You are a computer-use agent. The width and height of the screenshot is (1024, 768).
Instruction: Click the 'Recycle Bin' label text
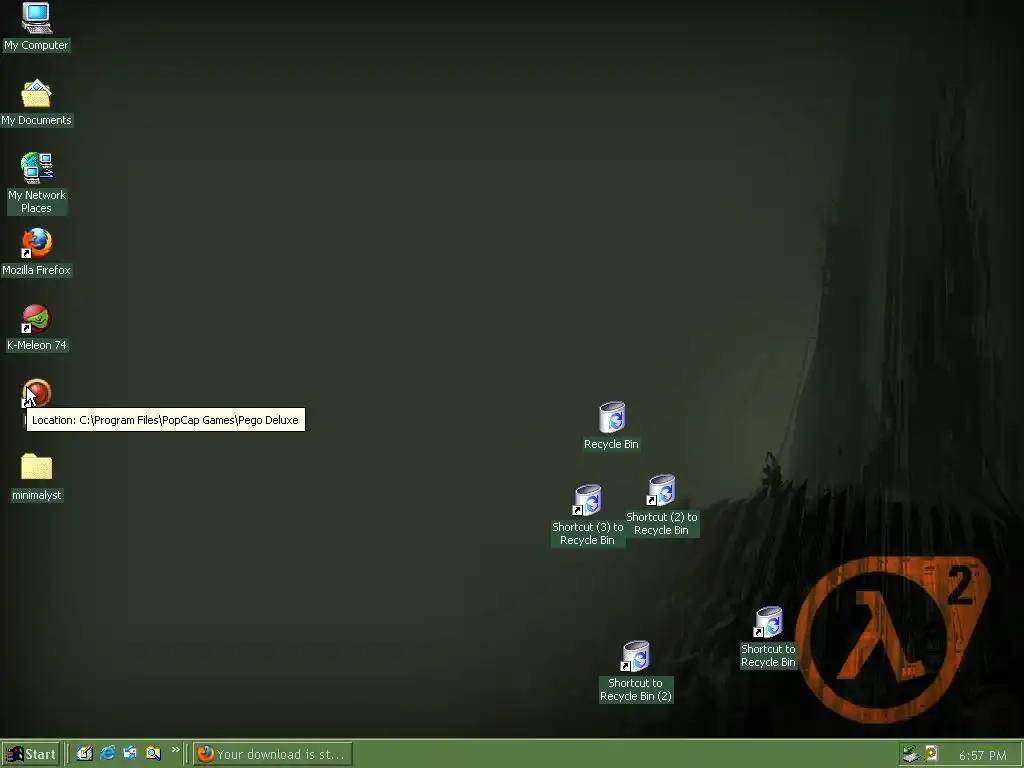pyautogui.click(x=611, y=444)
